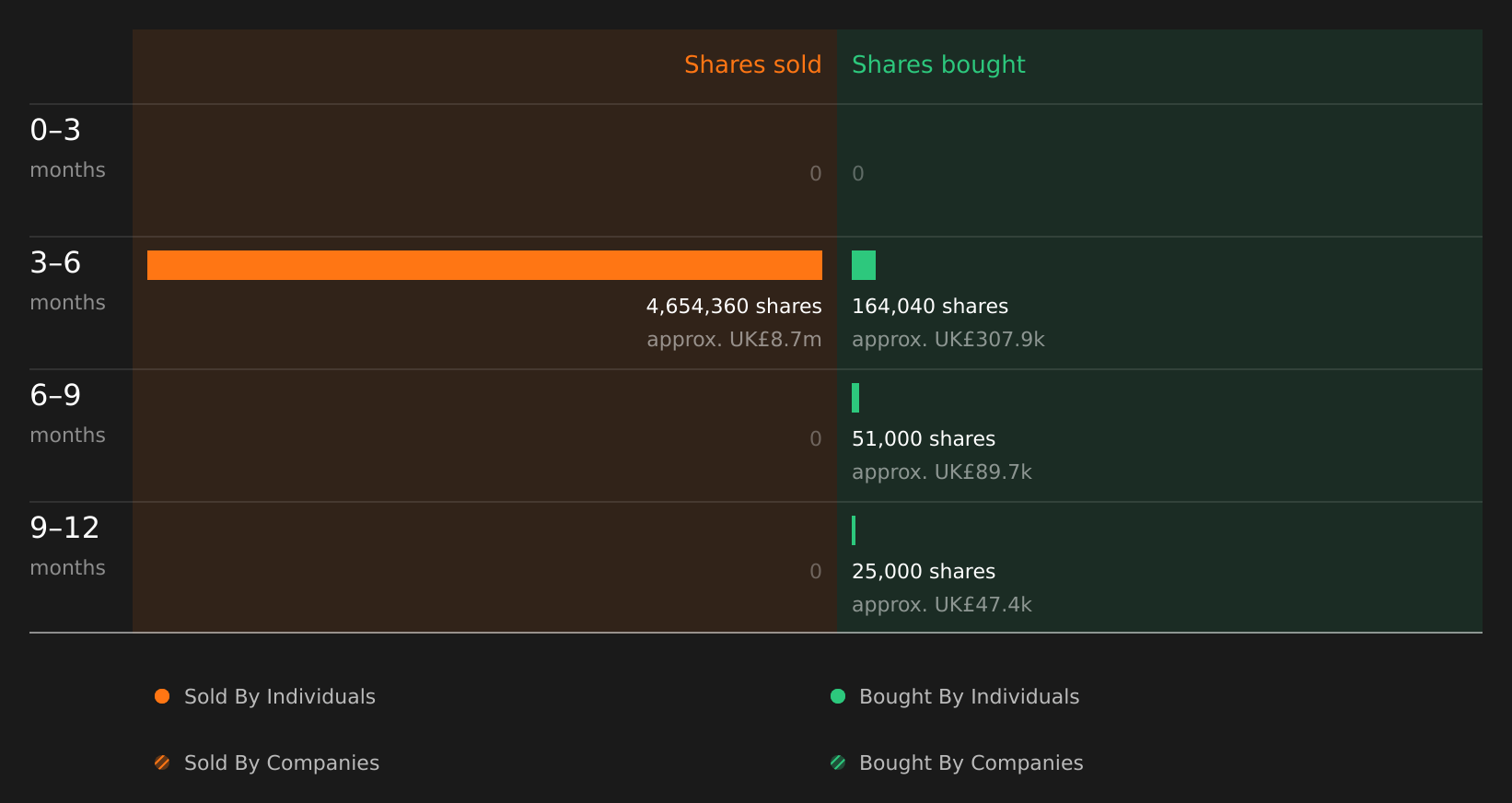Select the orange 3–6 months shares sold bar
The image size is (1512, 803).
click(x=484, y=265)
